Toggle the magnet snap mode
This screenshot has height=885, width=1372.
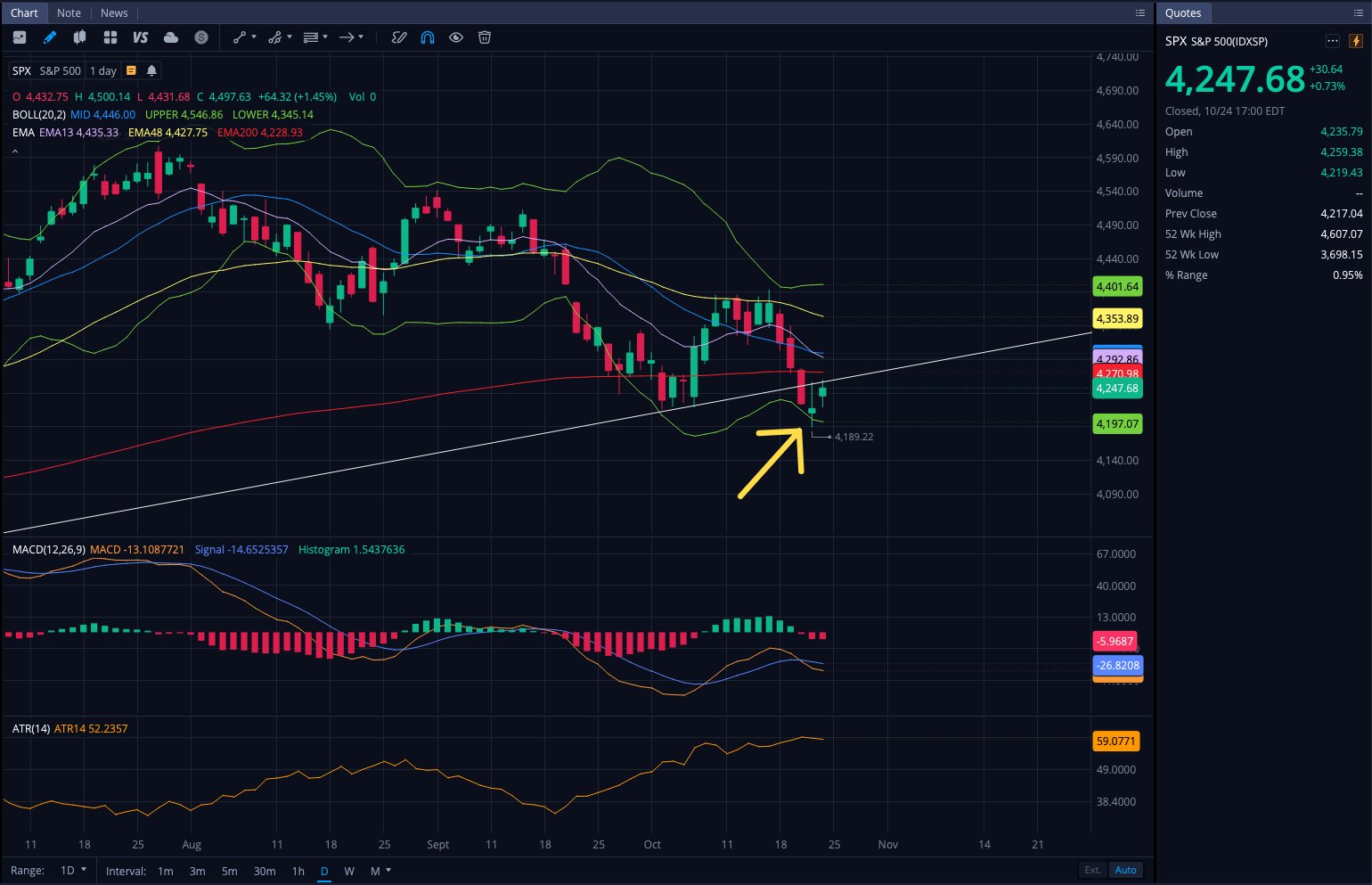point(428,37)
